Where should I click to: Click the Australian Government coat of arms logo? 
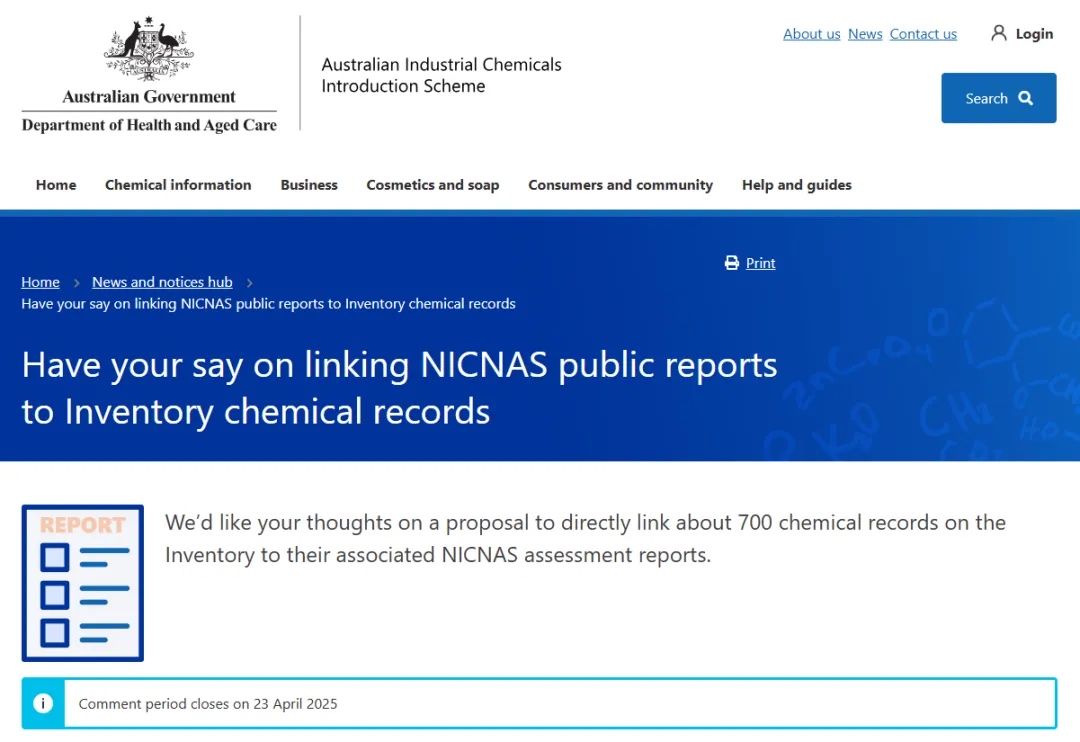[148, 50]
